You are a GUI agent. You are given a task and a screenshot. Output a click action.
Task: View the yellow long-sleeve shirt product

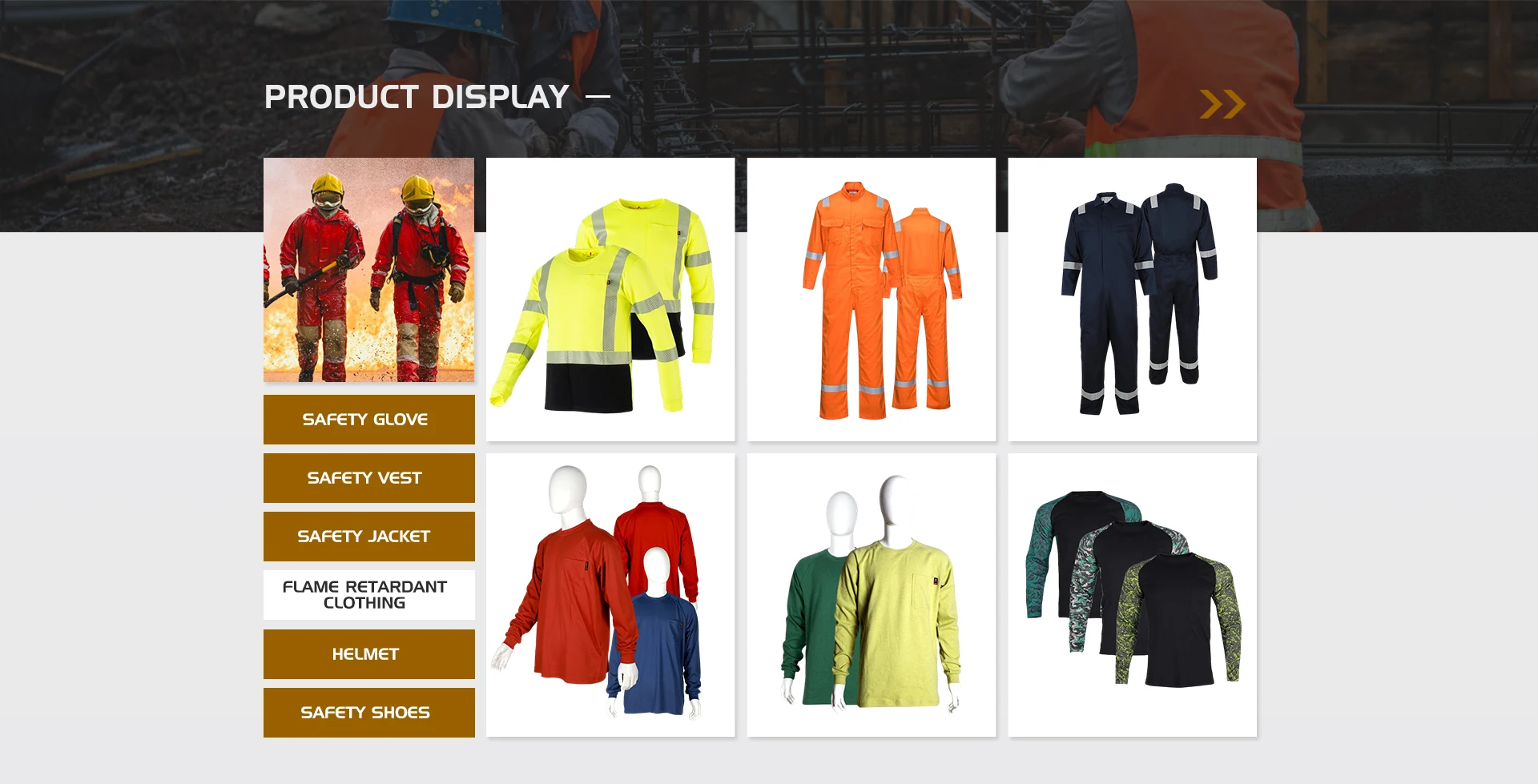897,617
